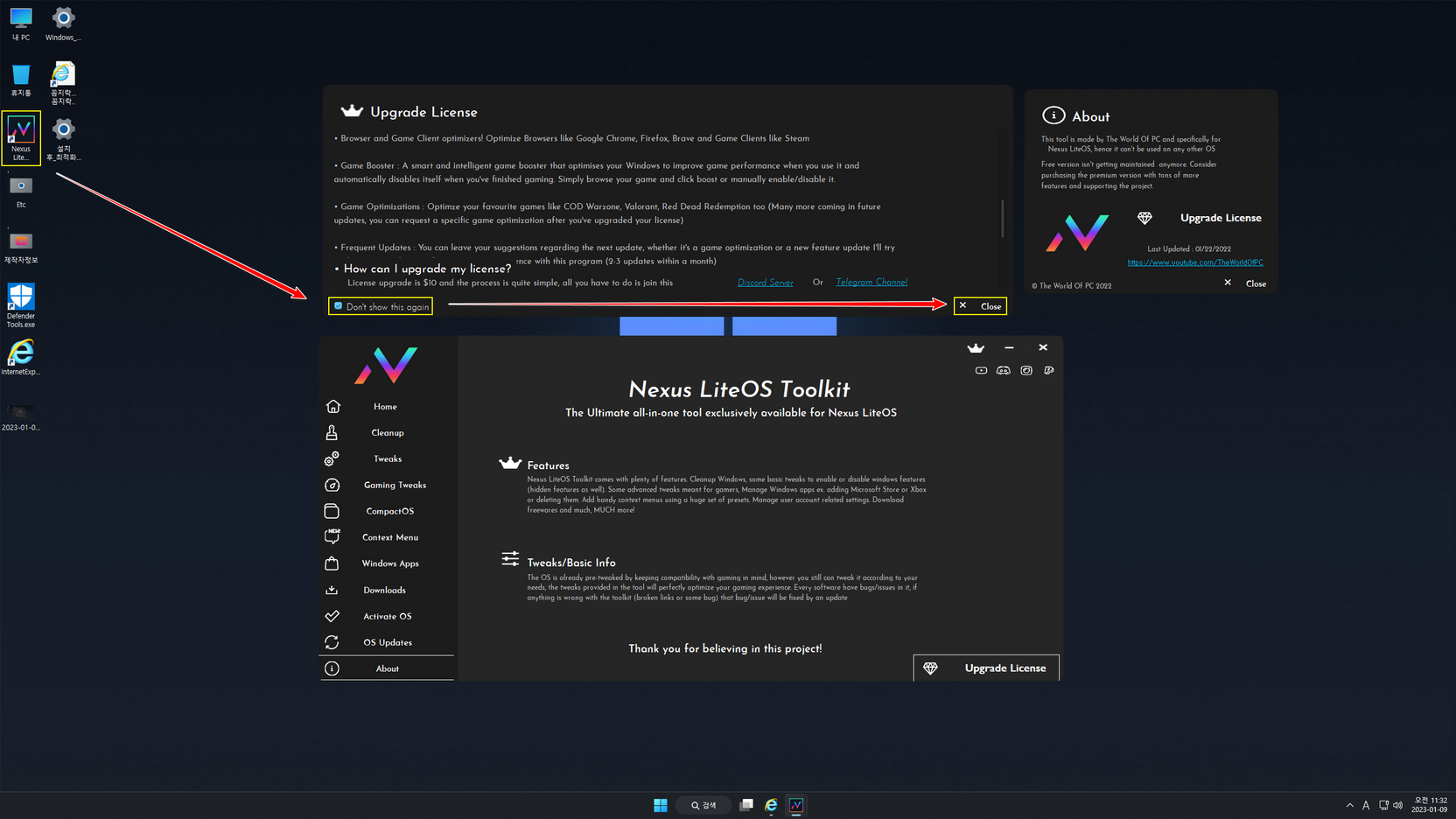The width and height of the screenshot is (1456, 819).
Task: Open the Telegram Channel link
Action: click(871, 283)
